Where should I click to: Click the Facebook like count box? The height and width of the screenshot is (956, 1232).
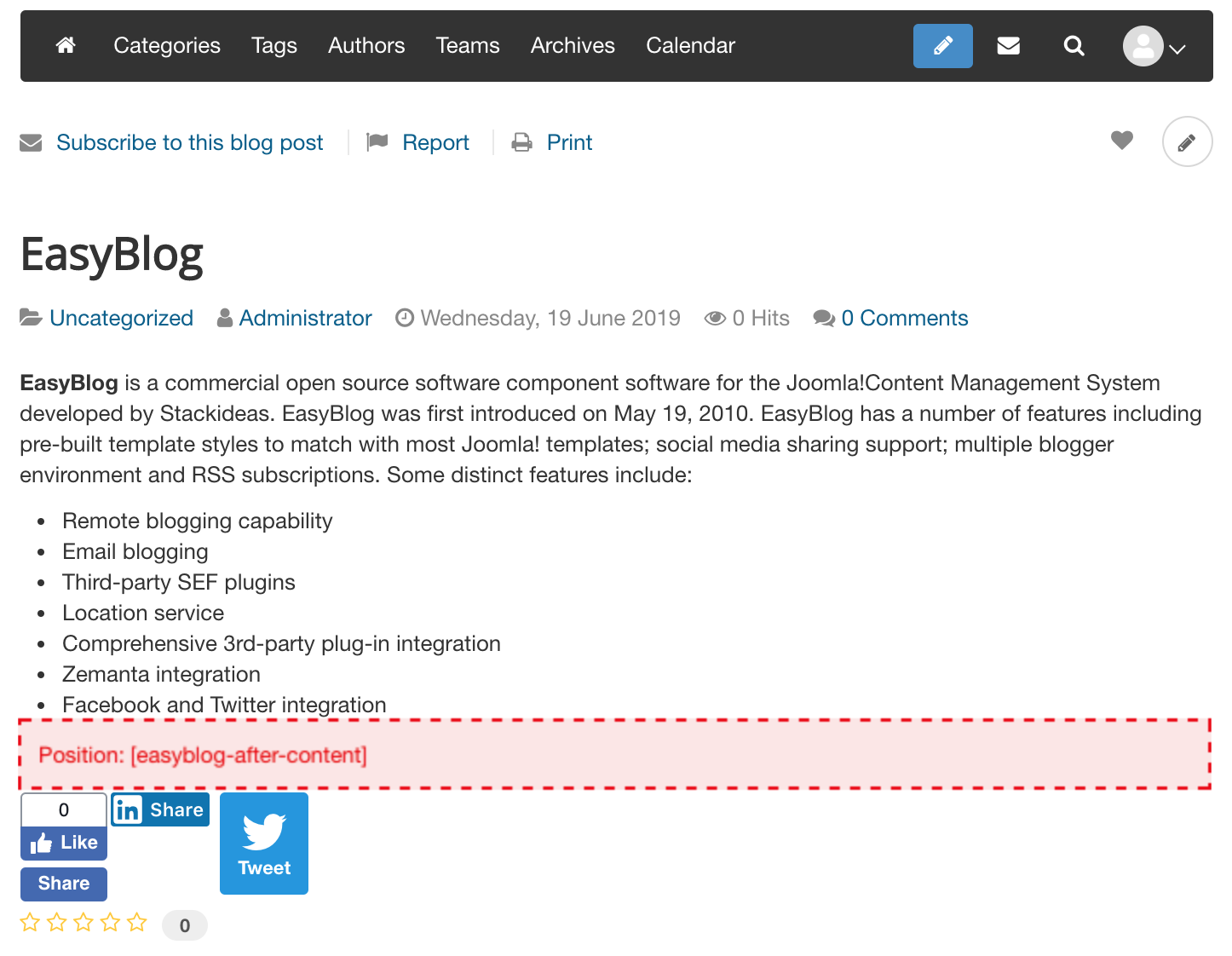[64, 809]
